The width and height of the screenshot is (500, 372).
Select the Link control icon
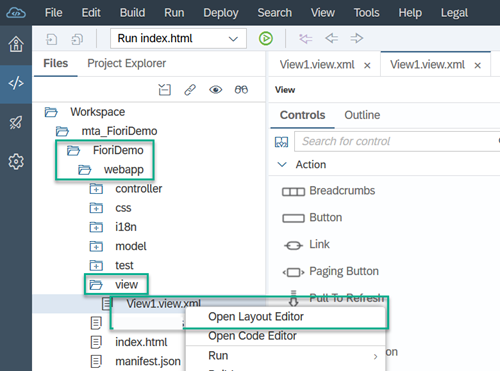tap(293, 246)
